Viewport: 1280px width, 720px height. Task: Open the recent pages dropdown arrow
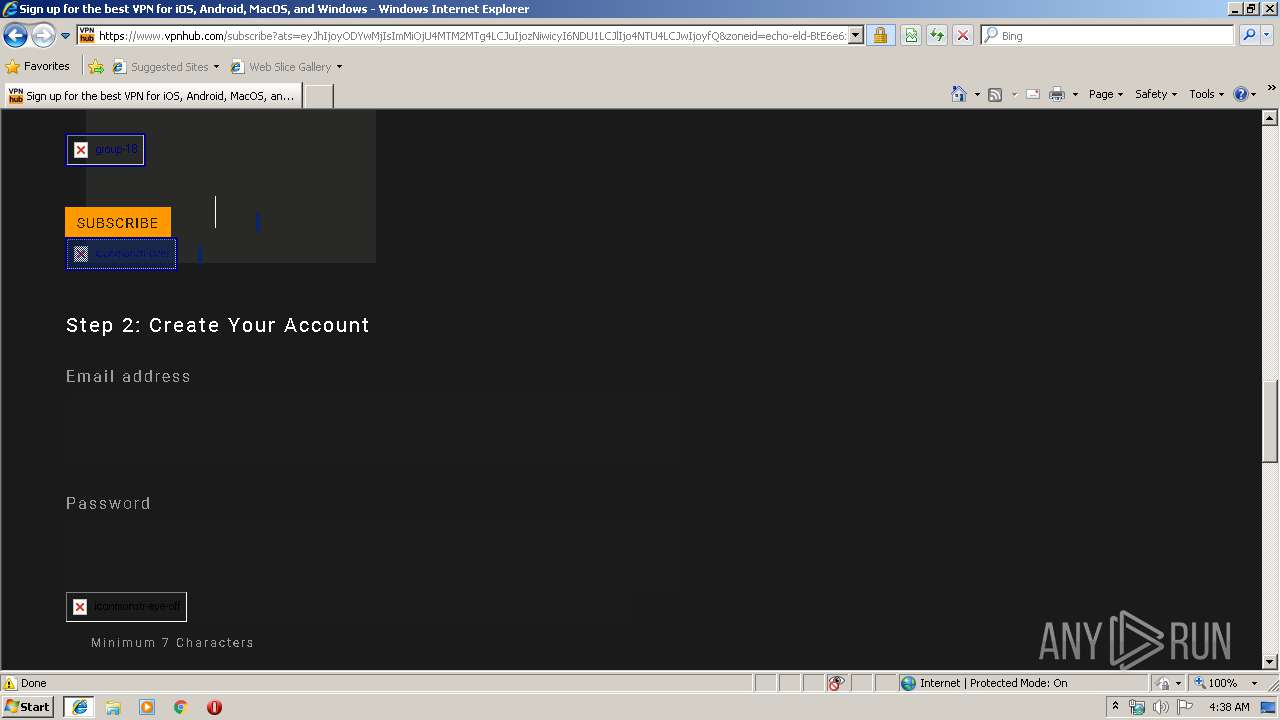pyautogui.click(x=66, y=36)
